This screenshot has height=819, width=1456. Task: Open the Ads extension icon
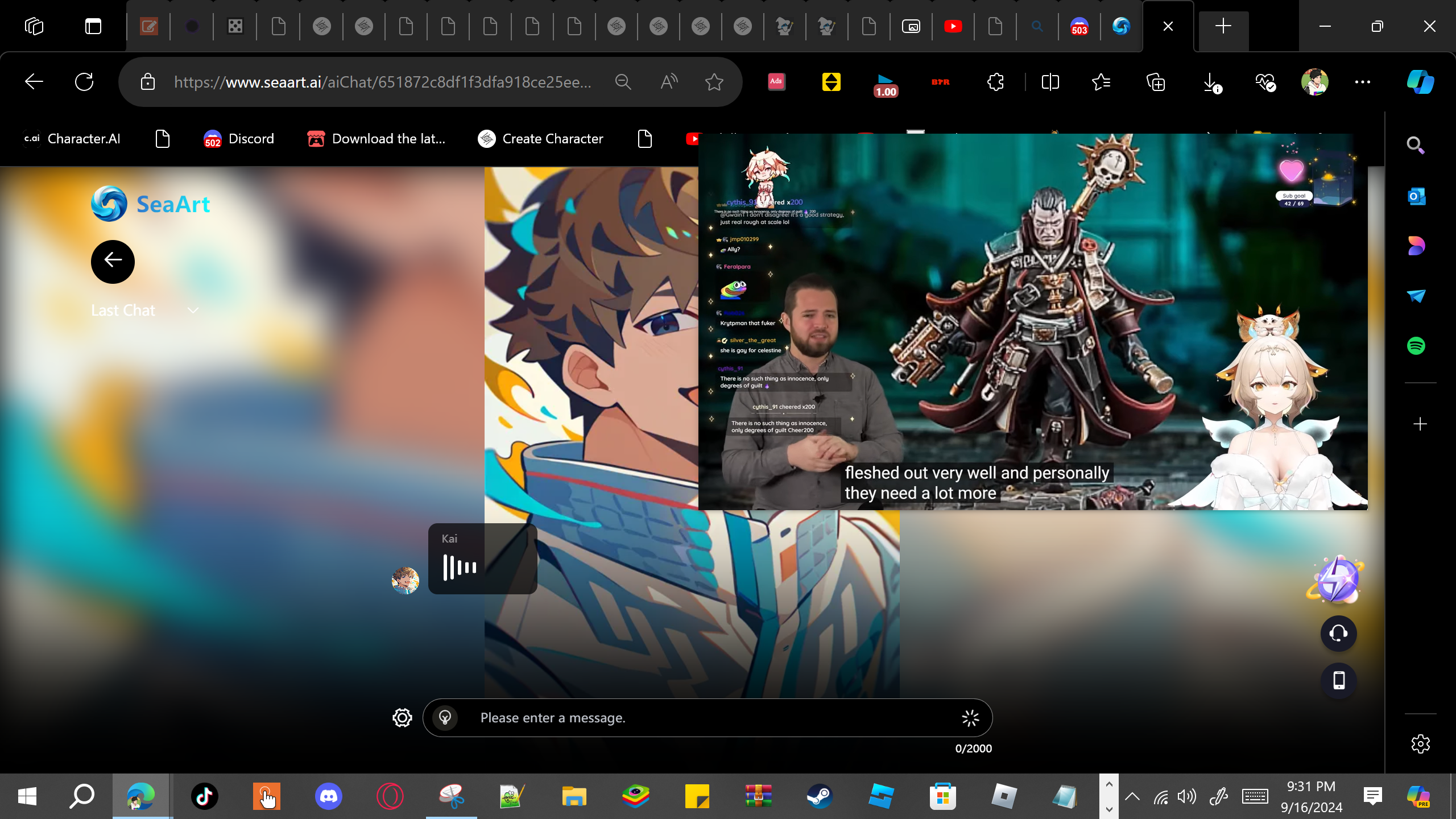click(x=776, y=82)
